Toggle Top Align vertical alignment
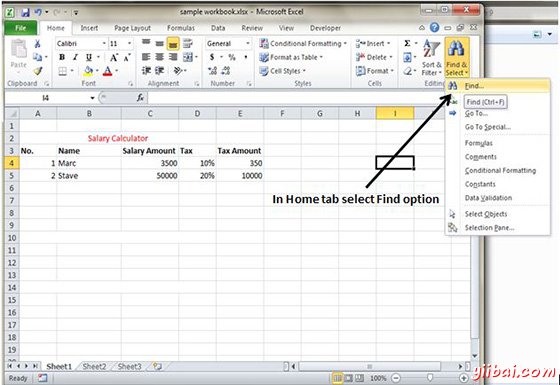 [146, 43]
